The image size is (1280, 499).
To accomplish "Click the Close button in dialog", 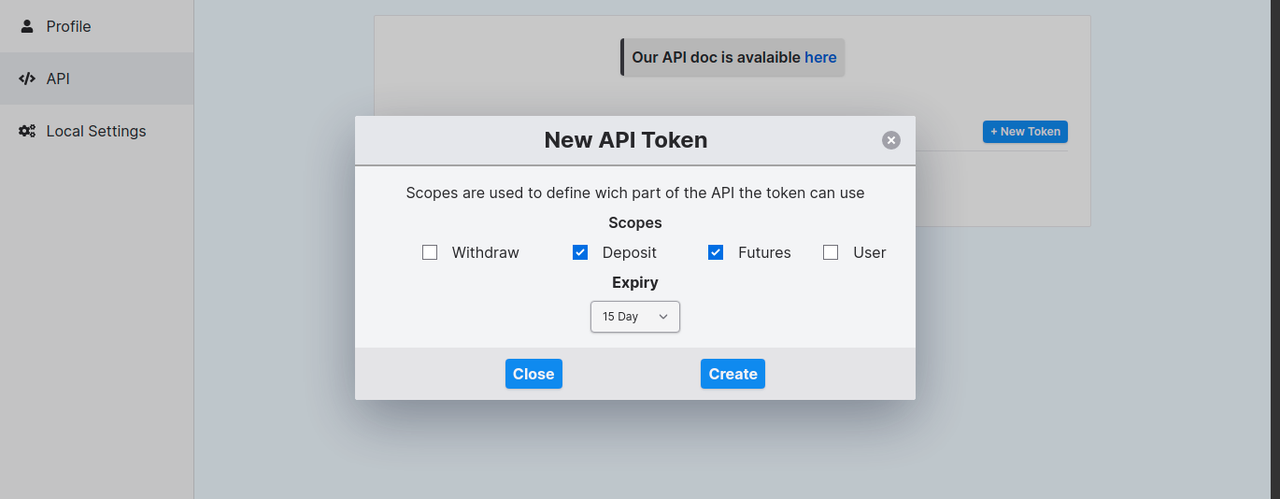I will click(x=534, y=374).
